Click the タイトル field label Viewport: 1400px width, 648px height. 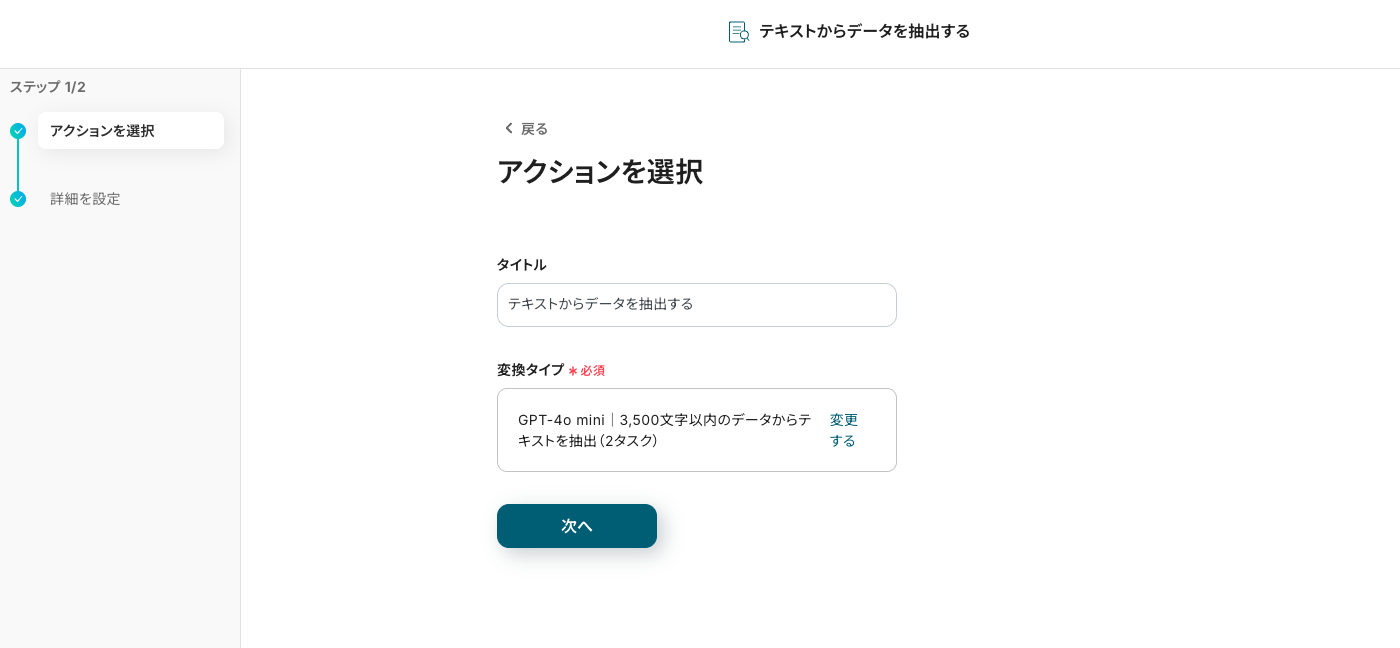coord(521,265)
